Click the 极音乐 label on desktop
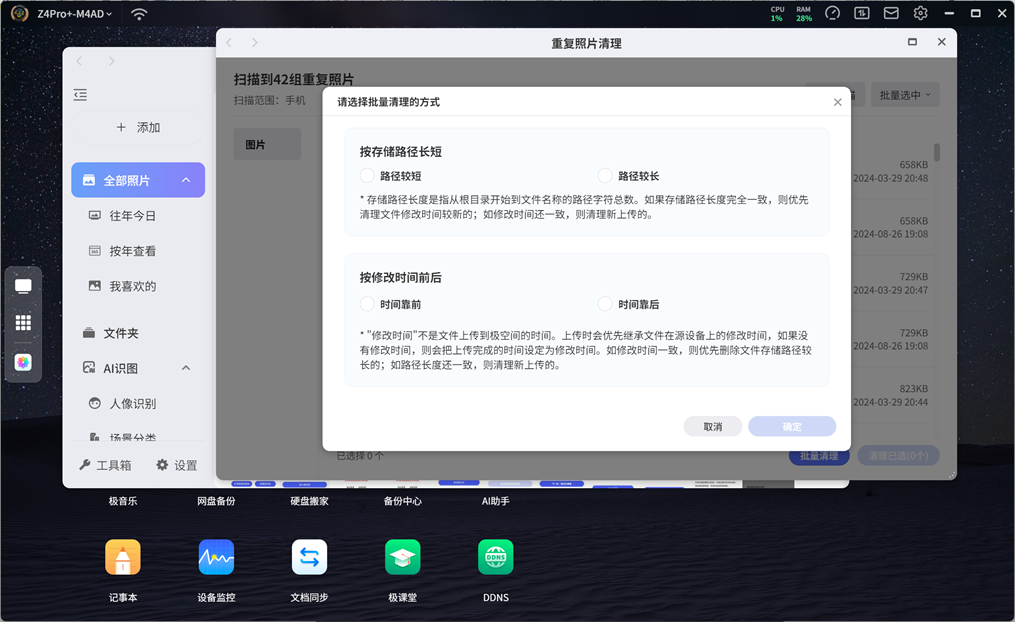Viewport: 1015px width, 622px height. pos(123,501)
